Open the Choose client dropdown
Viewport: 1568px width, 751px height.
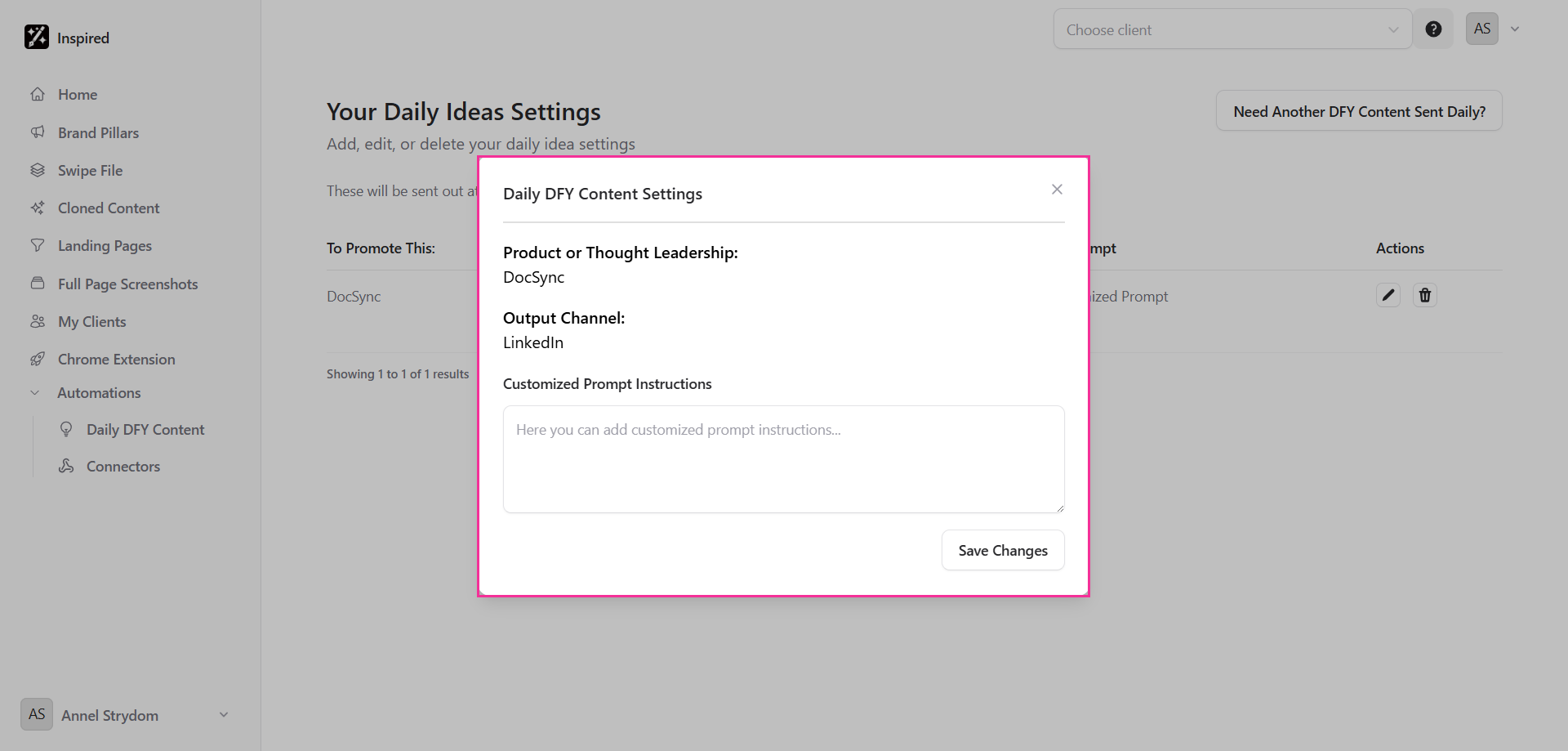[1232, 29]
